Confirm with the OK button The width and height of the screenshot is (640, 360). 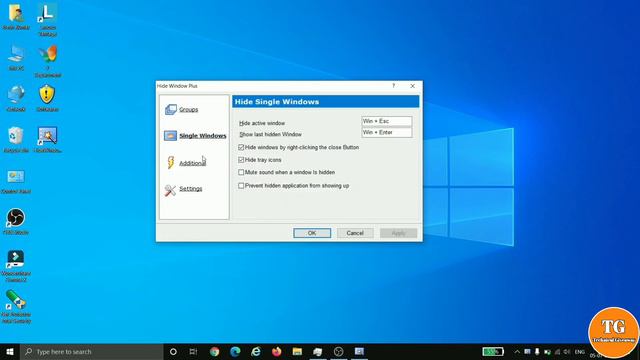(x=312, y=233)
